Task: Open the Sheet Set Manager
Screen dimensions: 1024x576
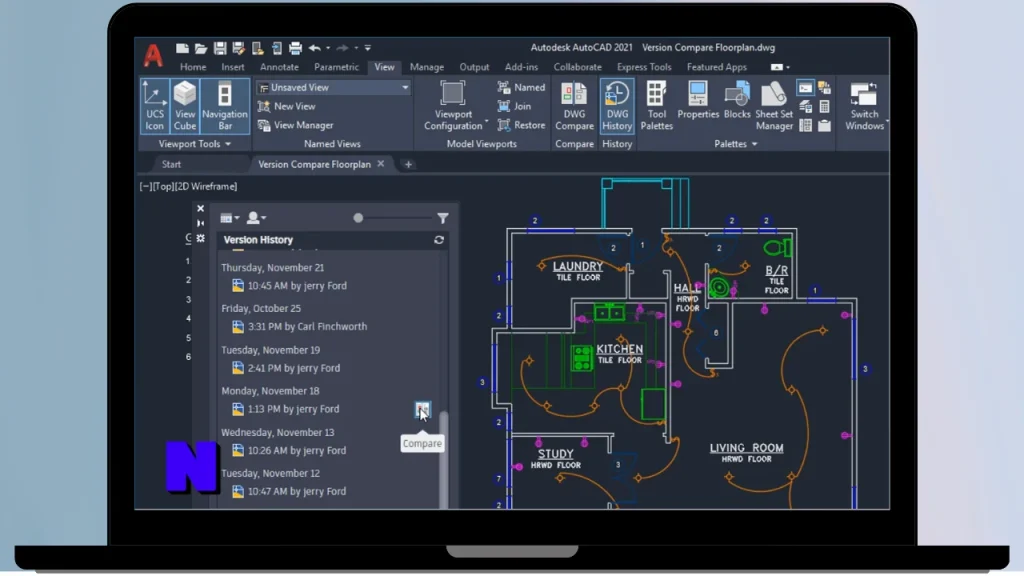Action: [x=773, y=105]
